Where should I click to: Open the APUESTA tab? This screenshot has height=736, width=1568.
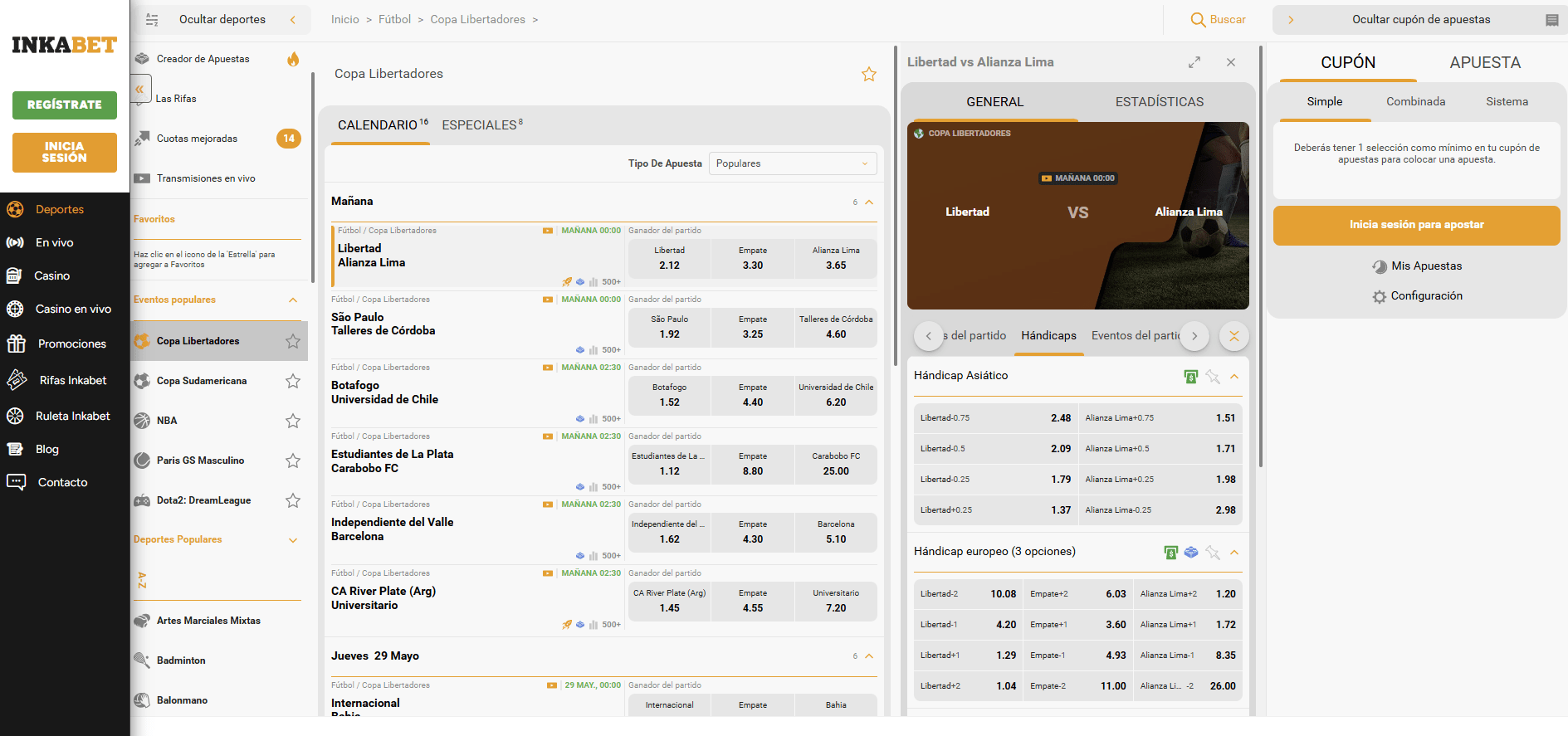click(1485, 63)
